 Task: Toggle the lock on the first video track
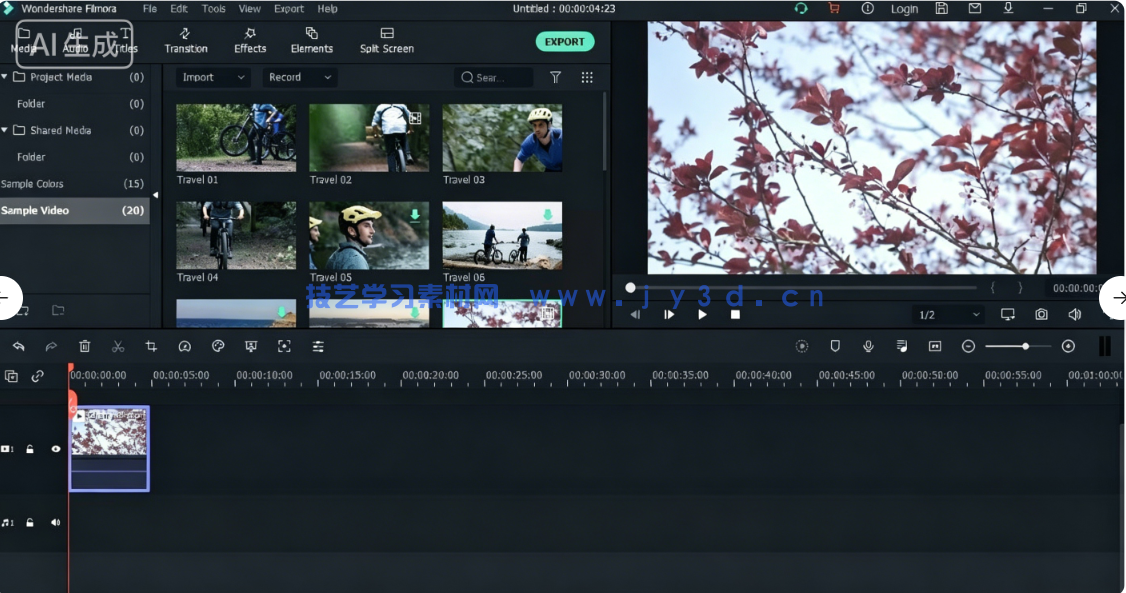pyautogui.click(x=31, y=449)
